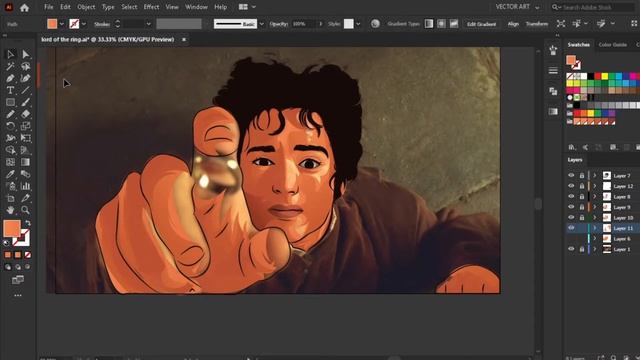Open the fill color dropdown in the control bar

click(62, 24)
